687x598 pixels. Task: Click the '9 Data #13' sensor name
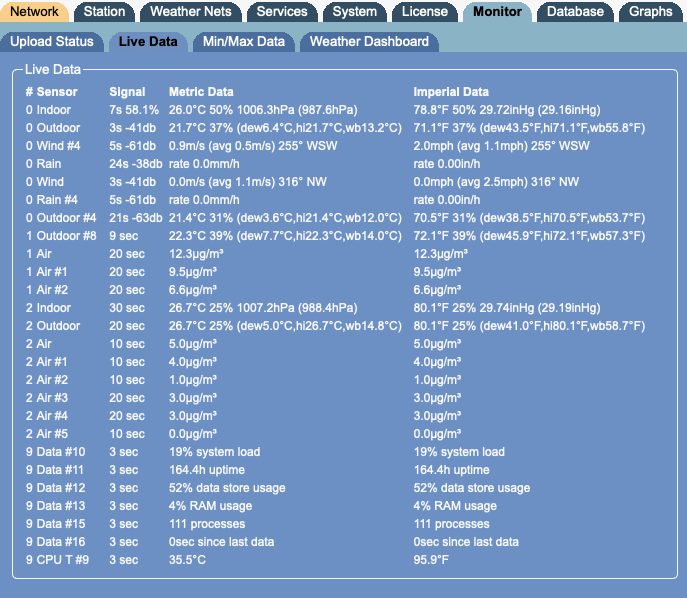(56, 506)
